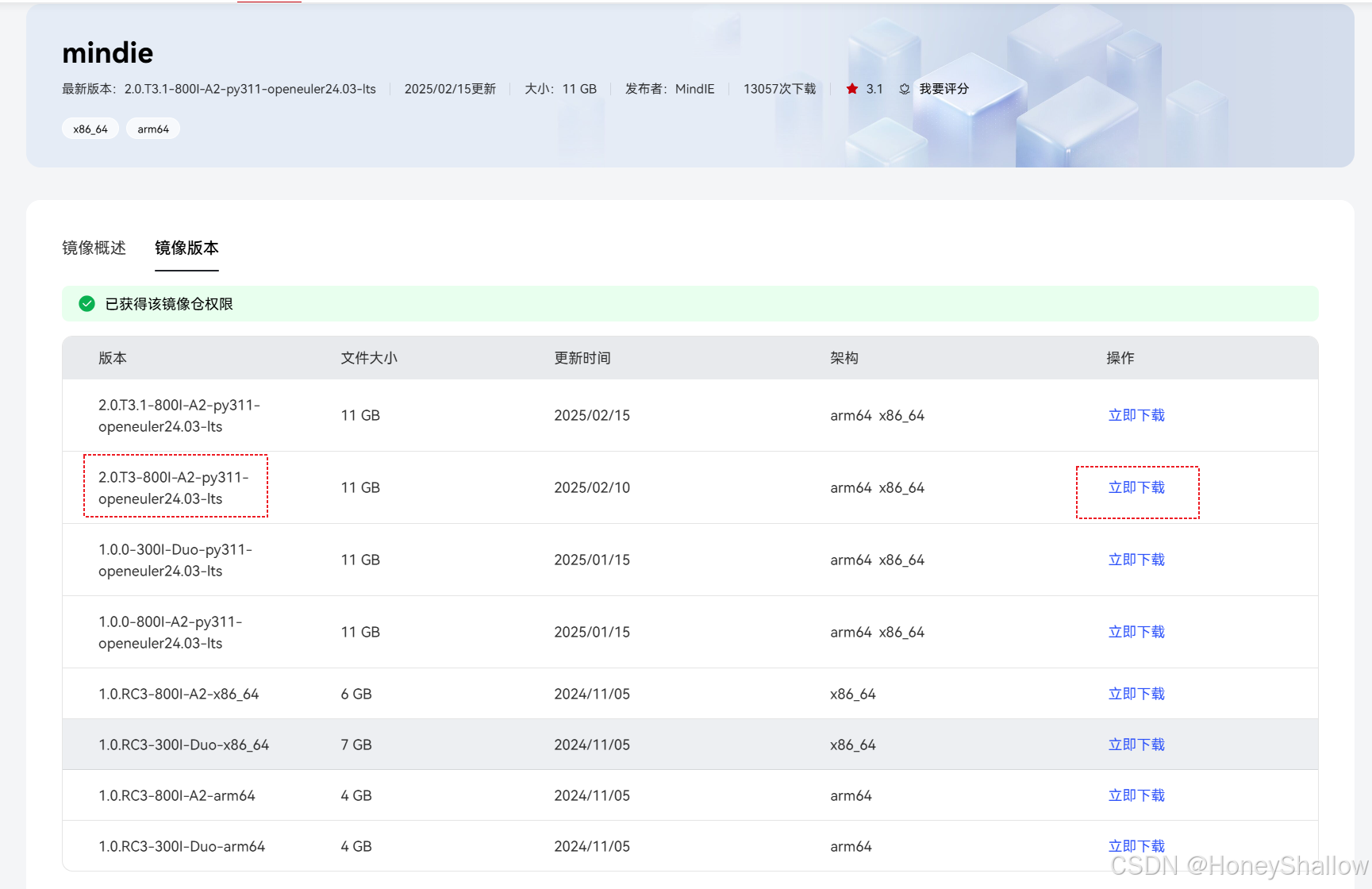Click the 2025/02/10 update date cell
Screen dimensions: 1372x889
[592, 487]
